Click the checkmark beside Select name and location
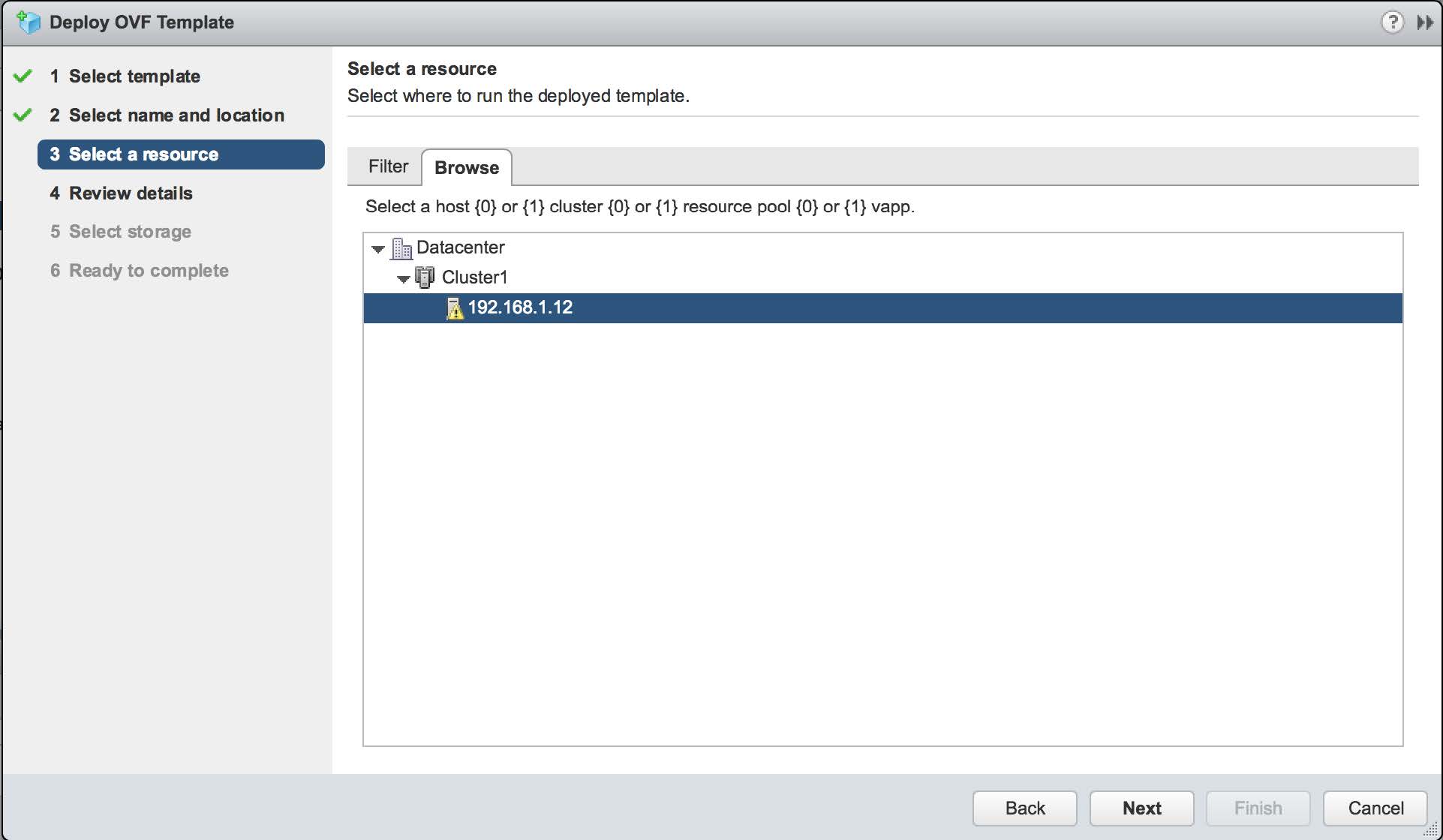The height and width of the screenshot is (840, 1443). pos(23,114)
